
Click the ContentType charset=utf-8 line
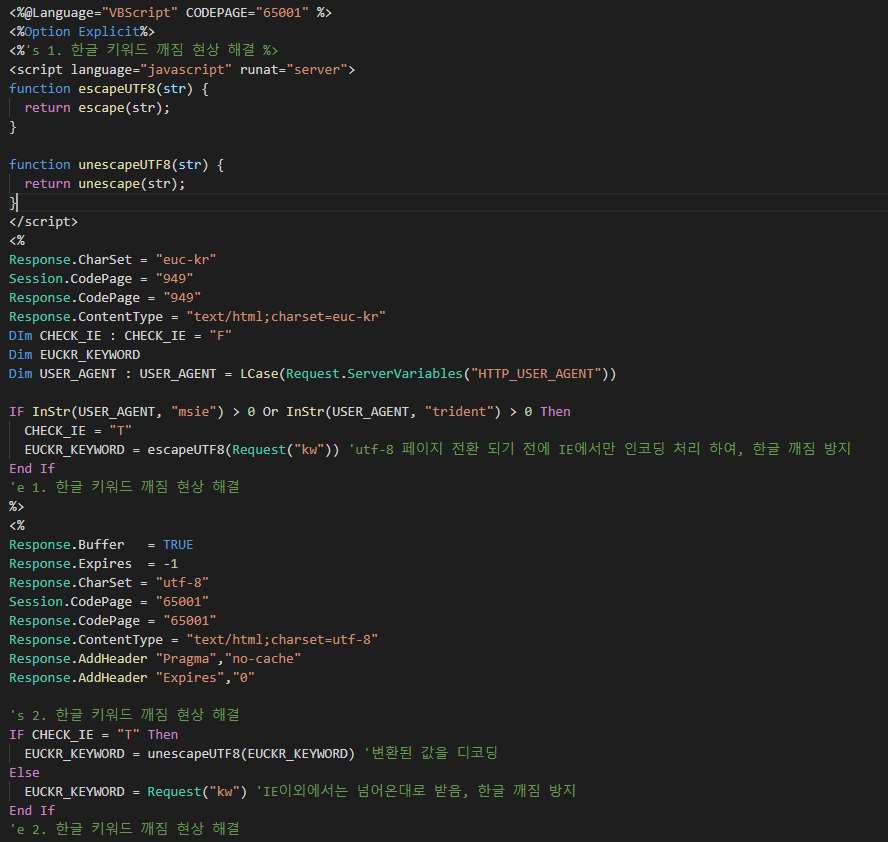coord(193,640)
